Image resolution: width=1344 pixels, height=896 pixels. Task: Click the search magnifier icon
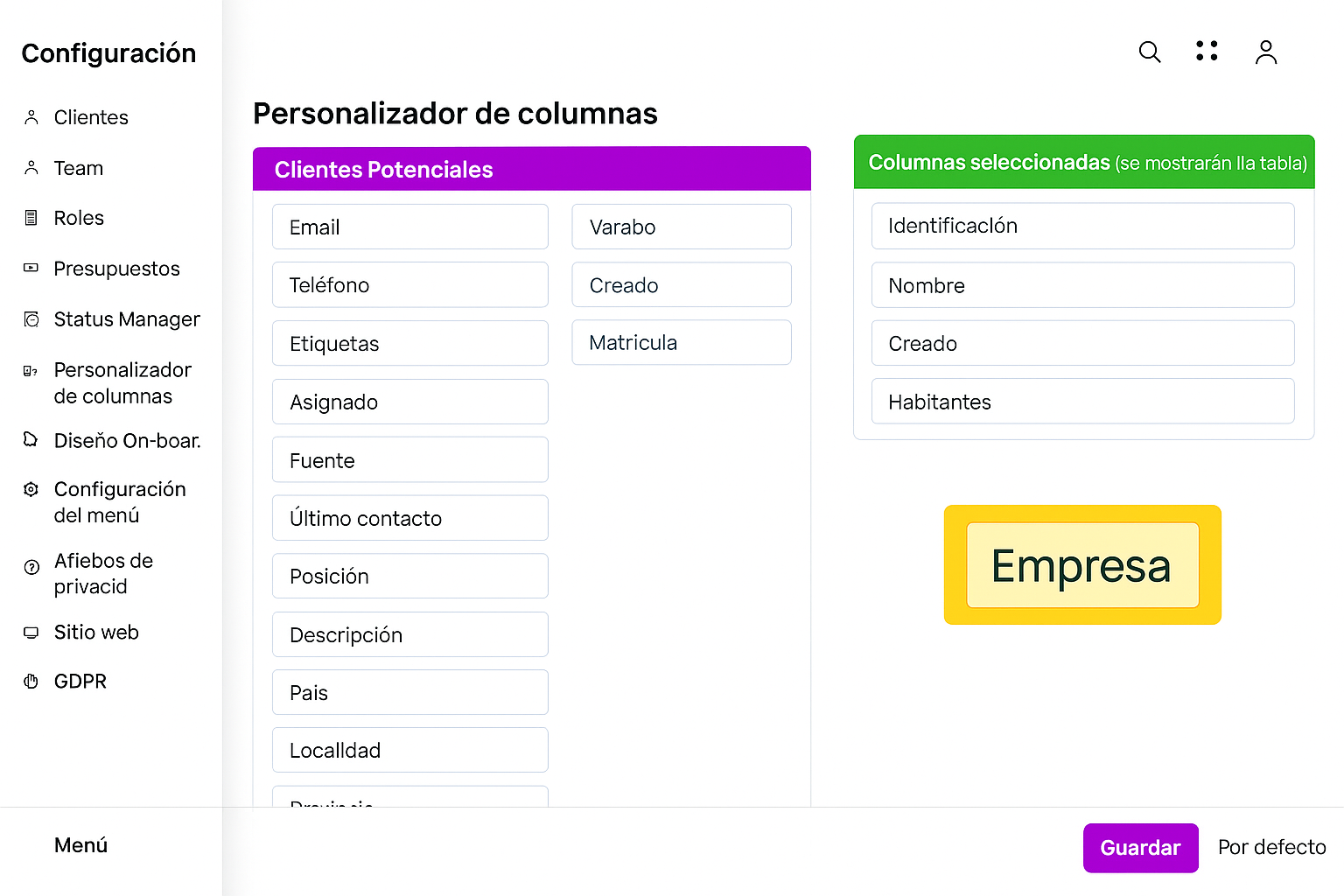point(1150,52)
